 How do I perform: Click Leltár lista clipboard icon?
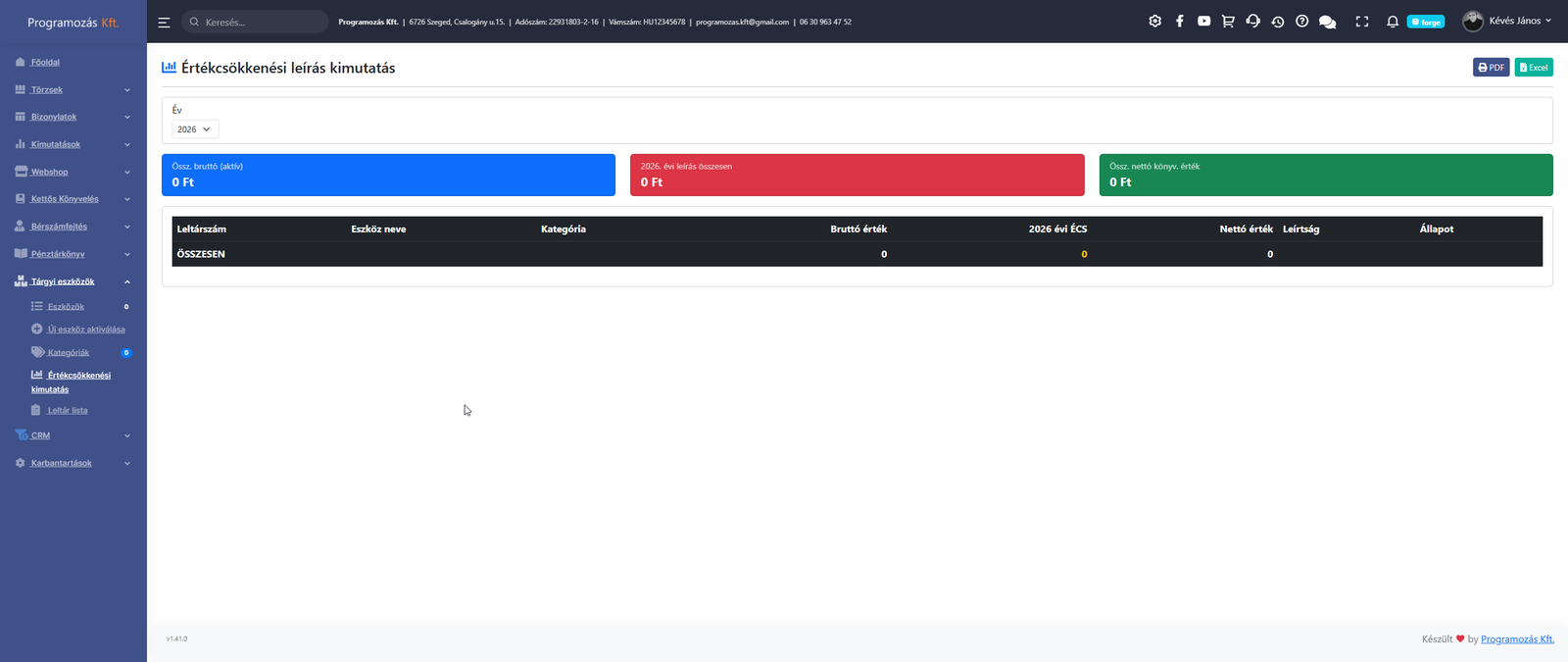click(36, 410)
